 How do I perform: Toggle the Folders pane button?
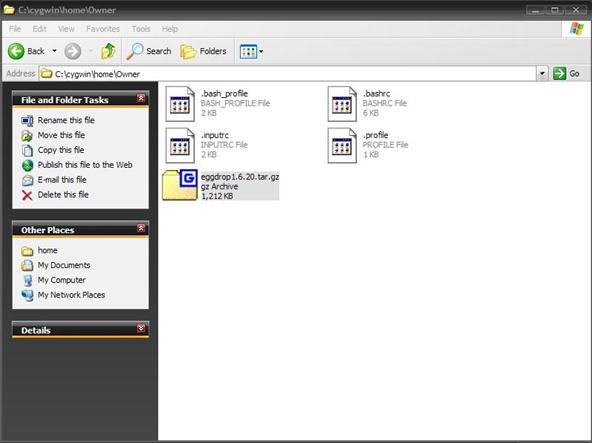tap(203, 51)
